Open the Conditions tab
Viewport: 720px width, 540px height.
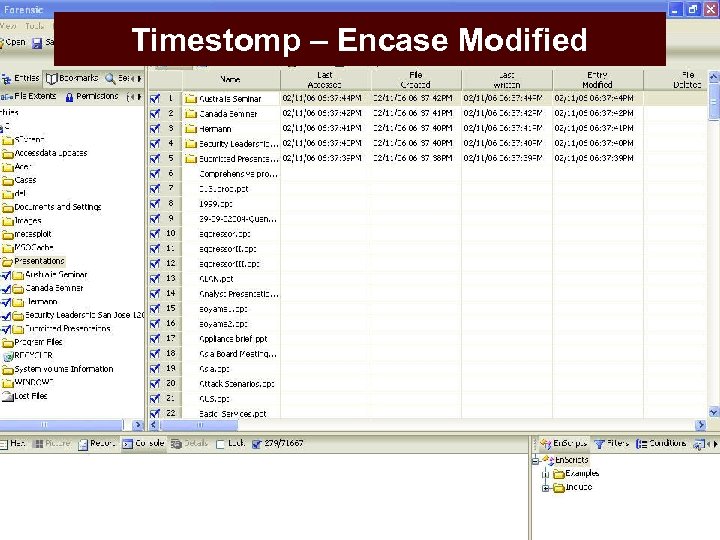pos(661,444)
